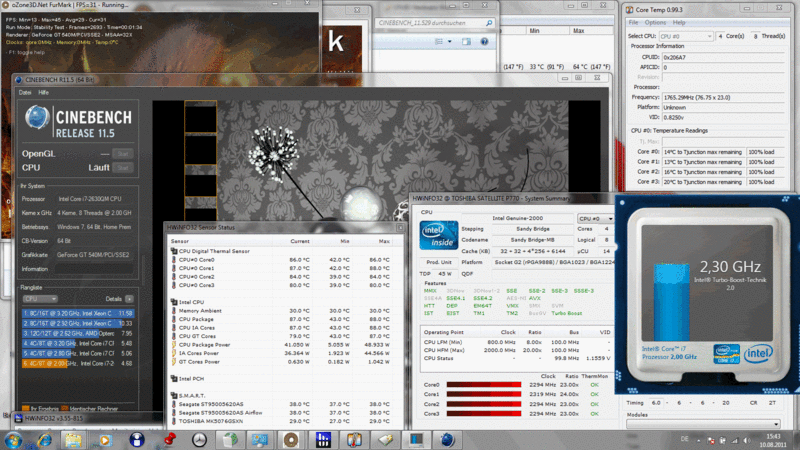The width and height of the screenshot is (800, 450).
Task: Click the Intel PCH sensor group icon
Action: coord(174,379)
